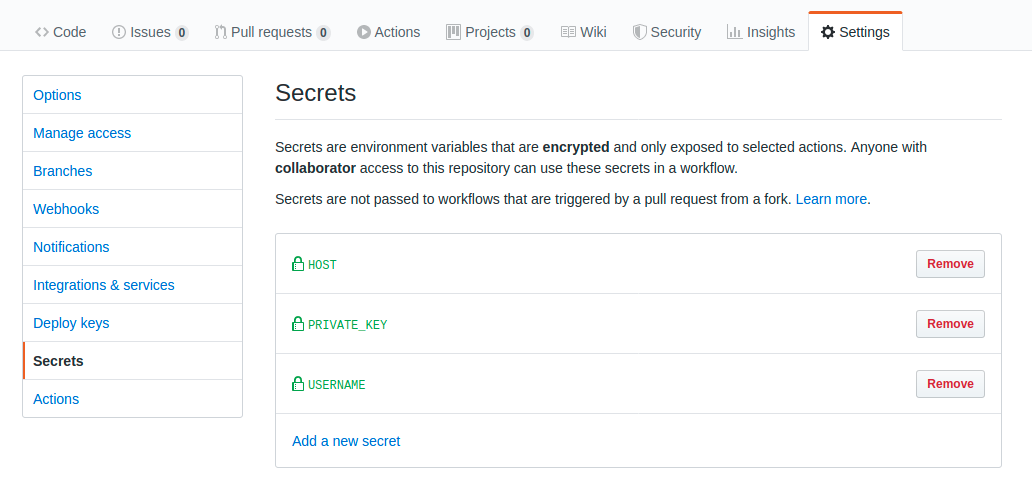Click the Issues count badge
The height and width of the screenshot is (504, 1032).
tap(182, 32)
